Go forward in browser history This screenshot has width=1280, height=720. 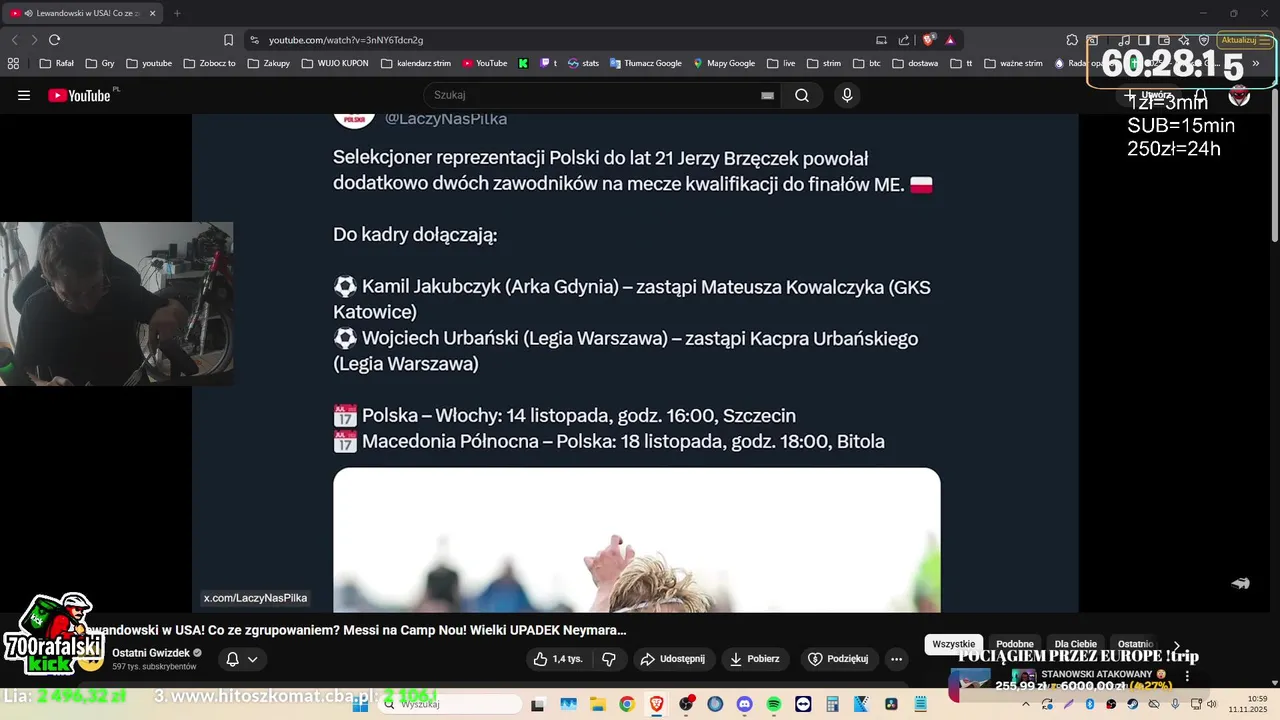33,40
